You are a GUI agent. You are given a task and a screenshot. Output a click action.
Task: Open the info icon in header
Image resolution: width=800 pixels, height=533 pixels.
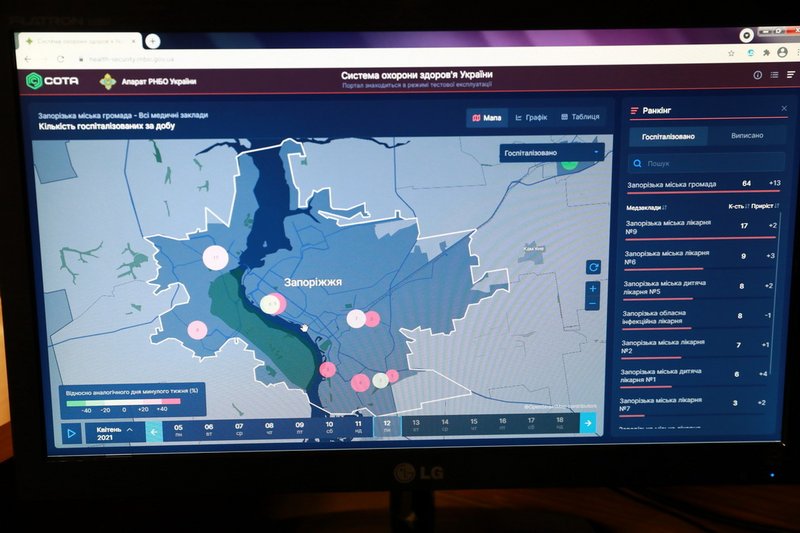coord(757,75)
